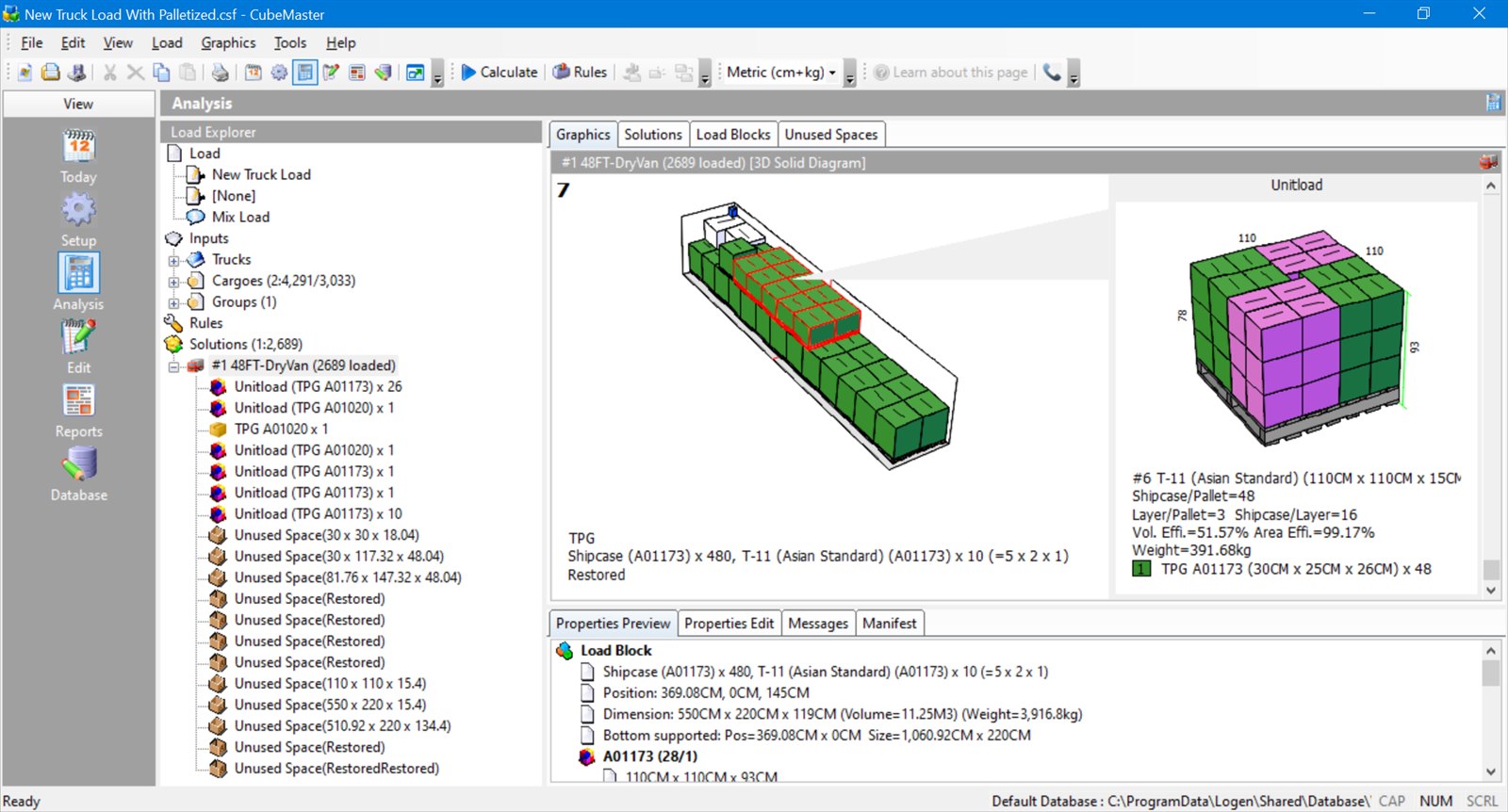Click Unitload panel scroll down arrow
Viewport: 1508px width, 812px height.
(1491, 591)
